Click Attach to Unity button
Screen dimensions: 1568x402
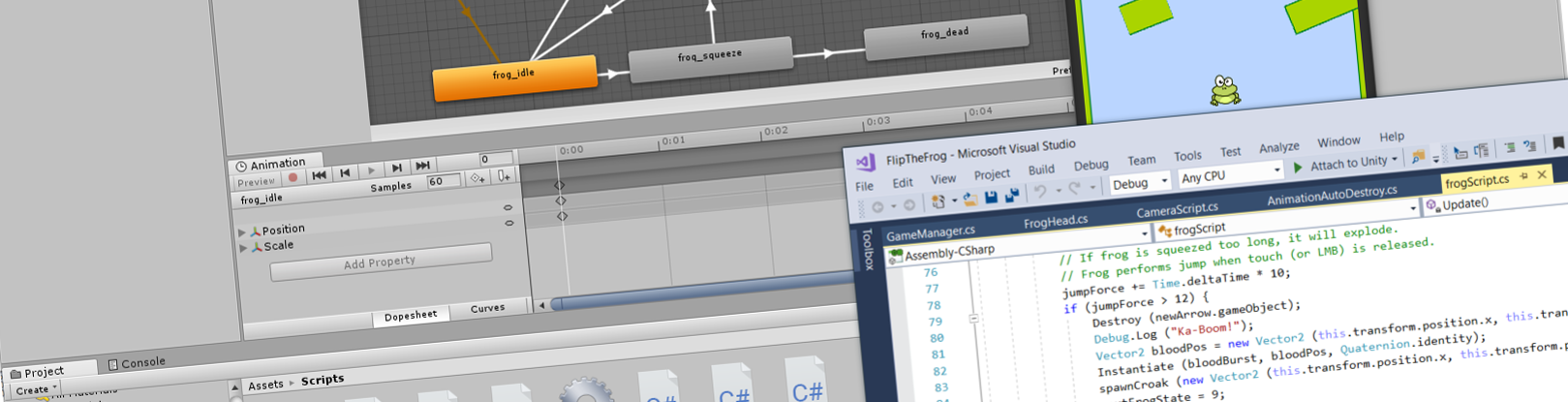point(1345,165)
